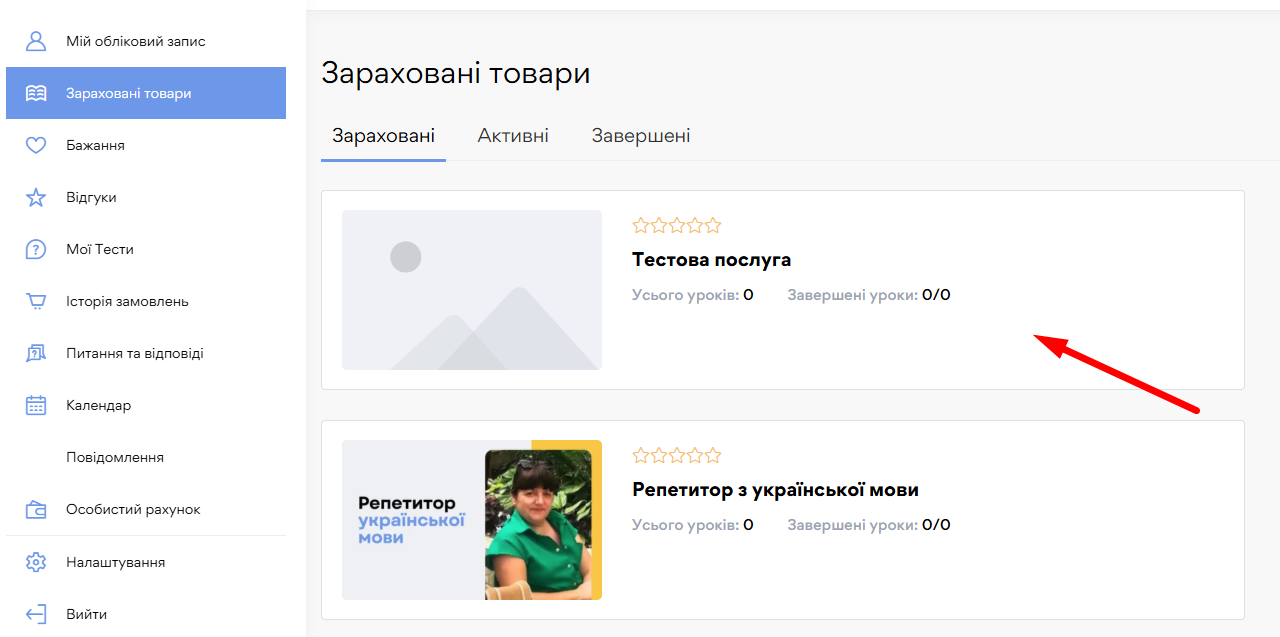This screenshot has height=637, width=1280.
Task: Click the Q&A icon for Питання та відповіді
Action: tap(36, 353)
